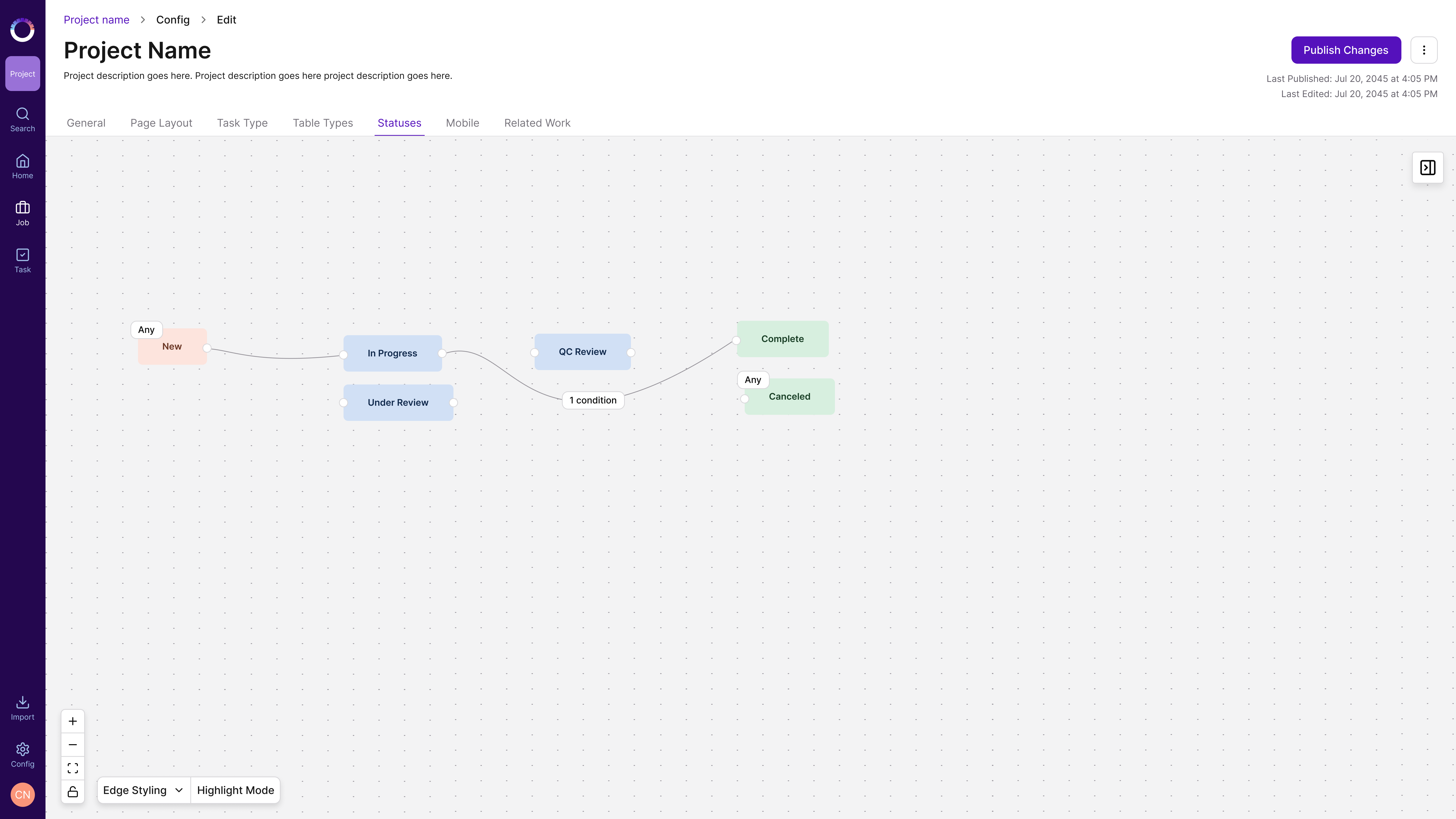This screenshot has width=1456, height=819.
Task: Switch to the General tab
Action: coord(86,123)
